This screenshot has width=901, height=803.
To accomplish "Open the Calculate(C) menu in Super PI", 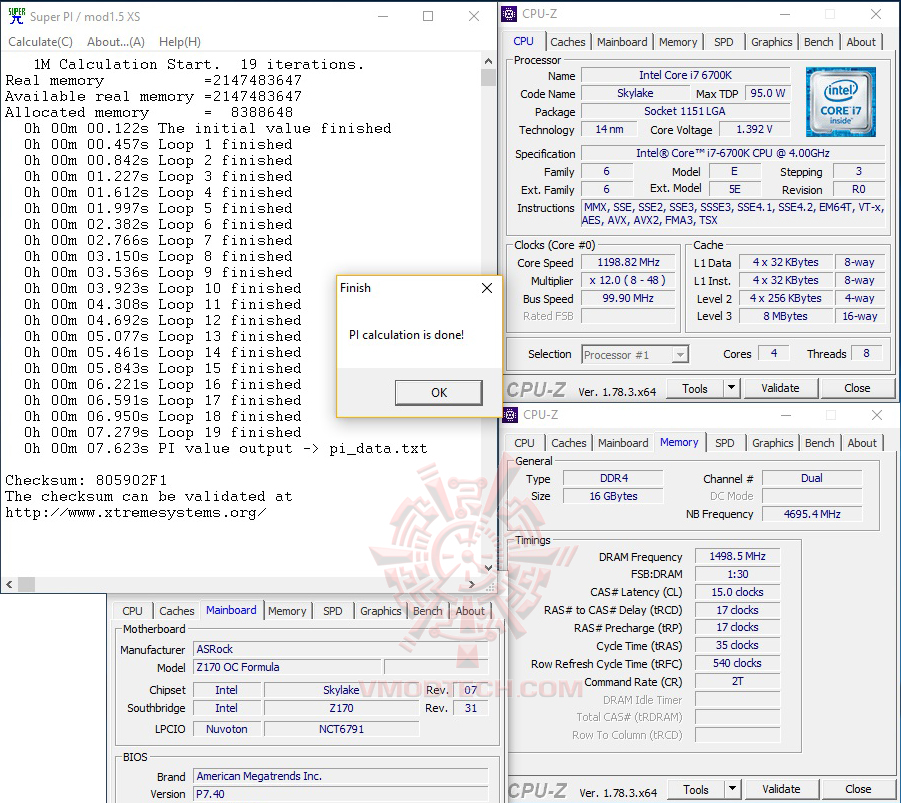I will [x=40, y=42].
